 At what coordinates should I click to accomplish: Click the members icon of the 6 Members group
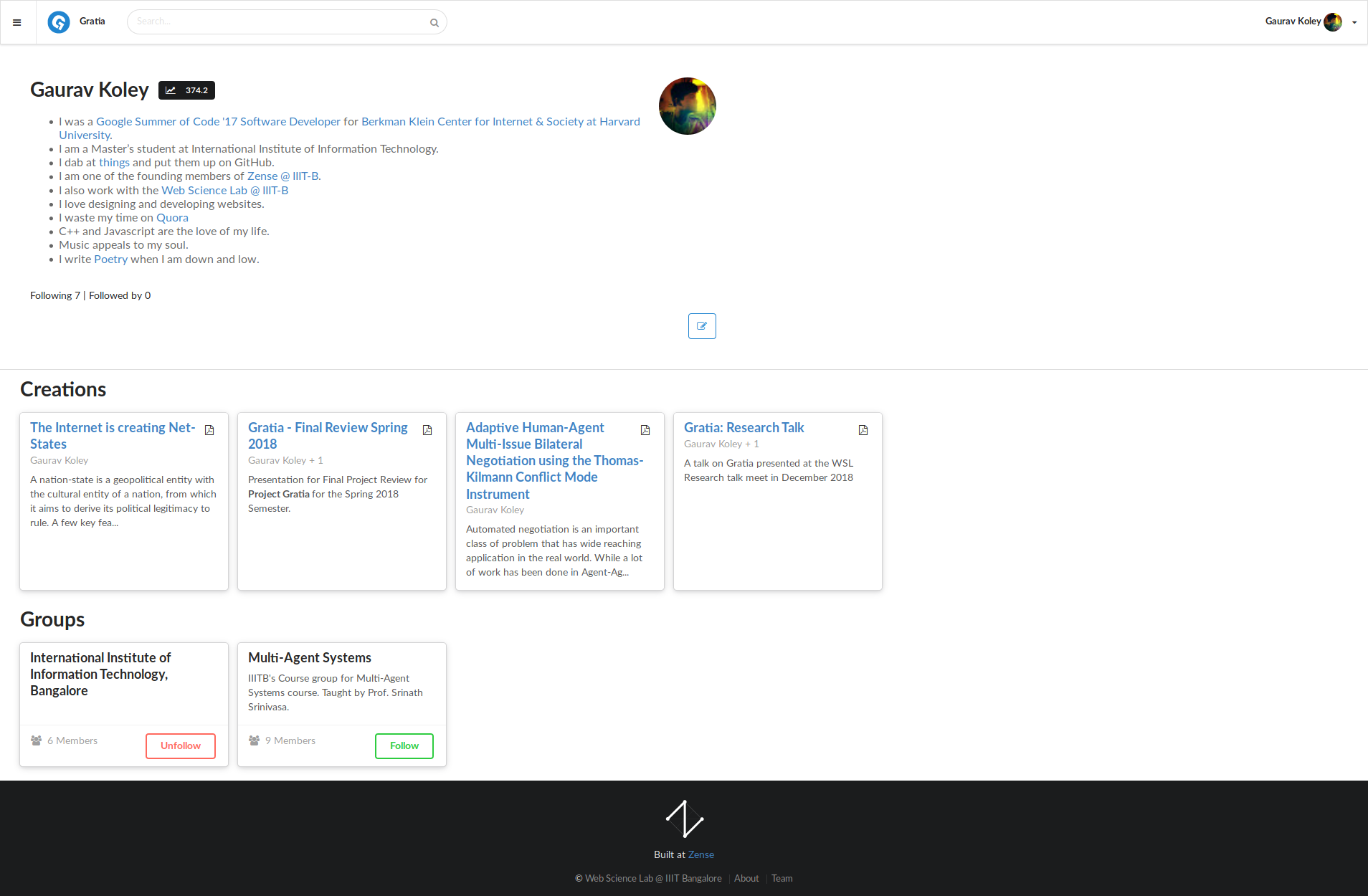coord(36,740)
